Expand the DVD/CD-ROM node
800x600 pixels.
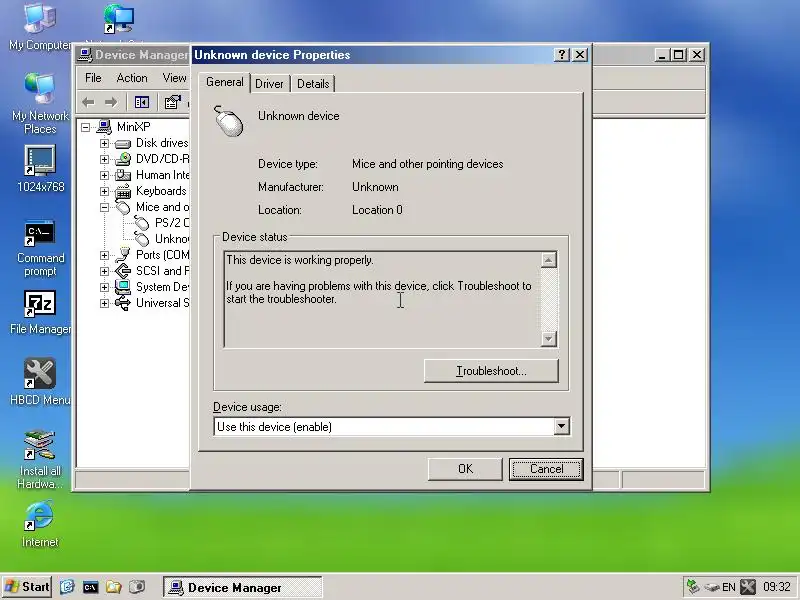point(105,159)
